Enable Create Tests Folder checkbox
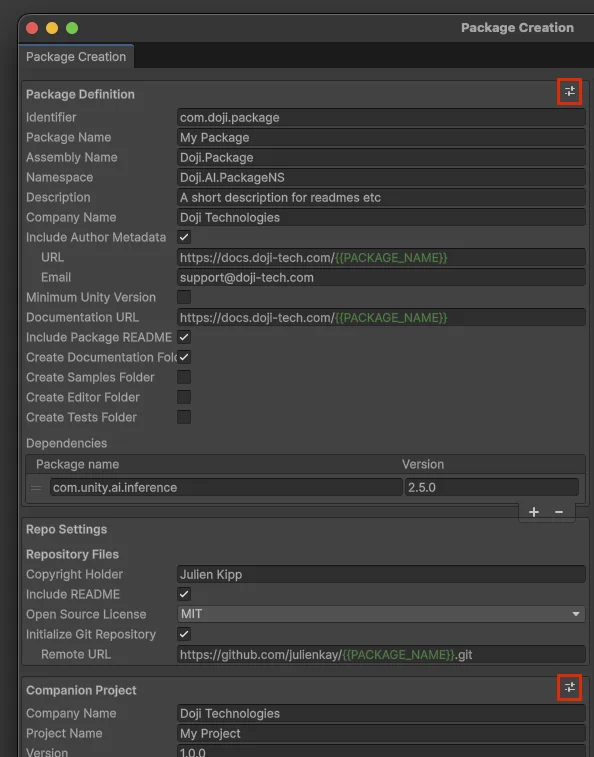594x757 pixels. point(184,417)
